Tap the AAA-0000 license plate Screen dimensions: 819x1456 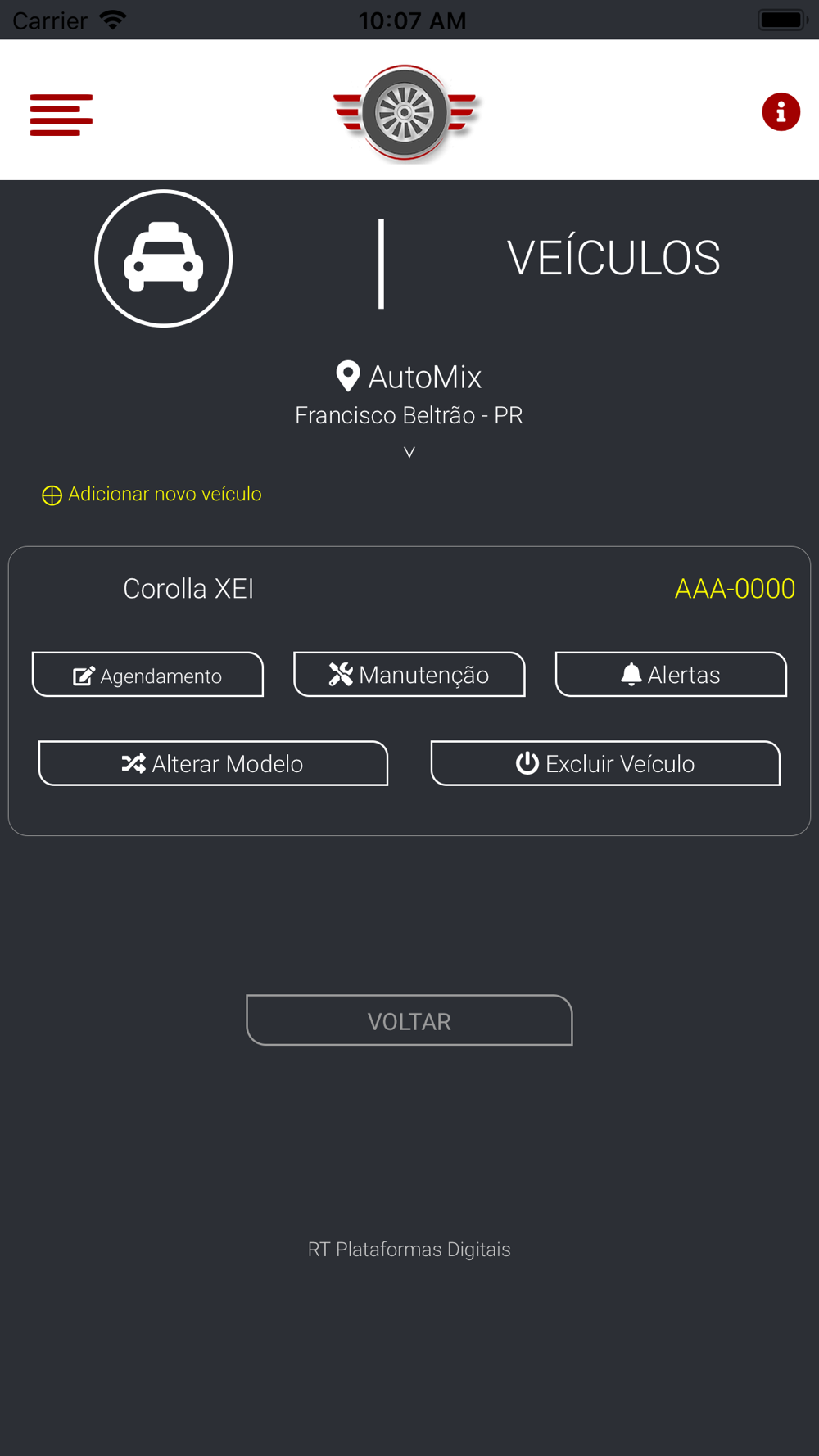735,589
